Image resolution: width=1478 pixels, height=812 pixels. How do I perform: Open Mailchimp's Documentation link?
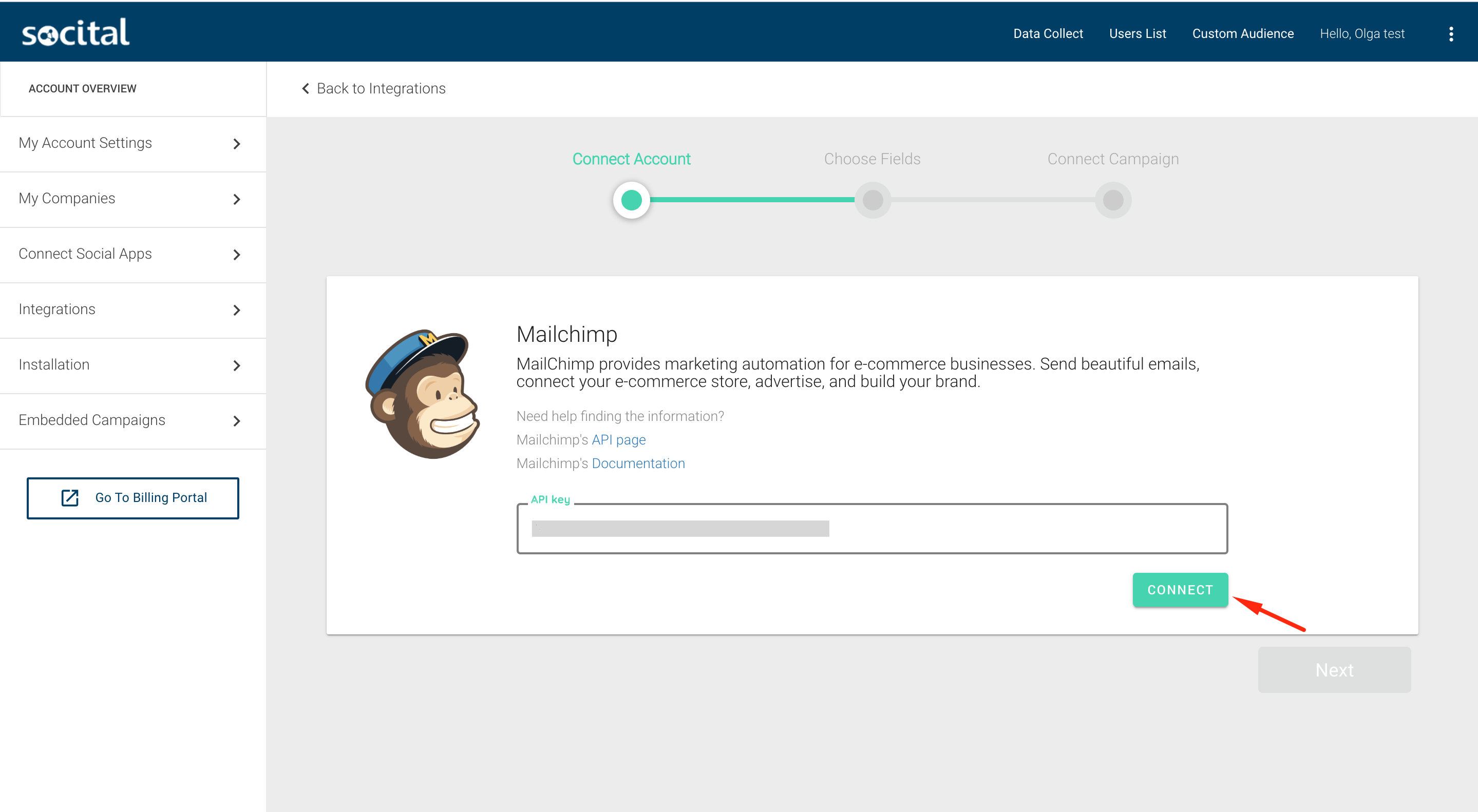638,463
